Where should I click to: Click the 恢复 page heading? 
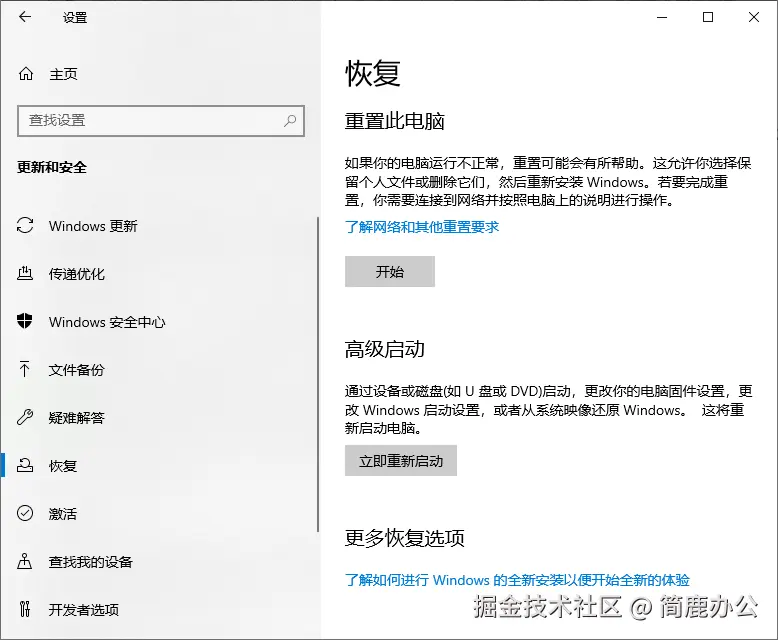coord(373,73)
